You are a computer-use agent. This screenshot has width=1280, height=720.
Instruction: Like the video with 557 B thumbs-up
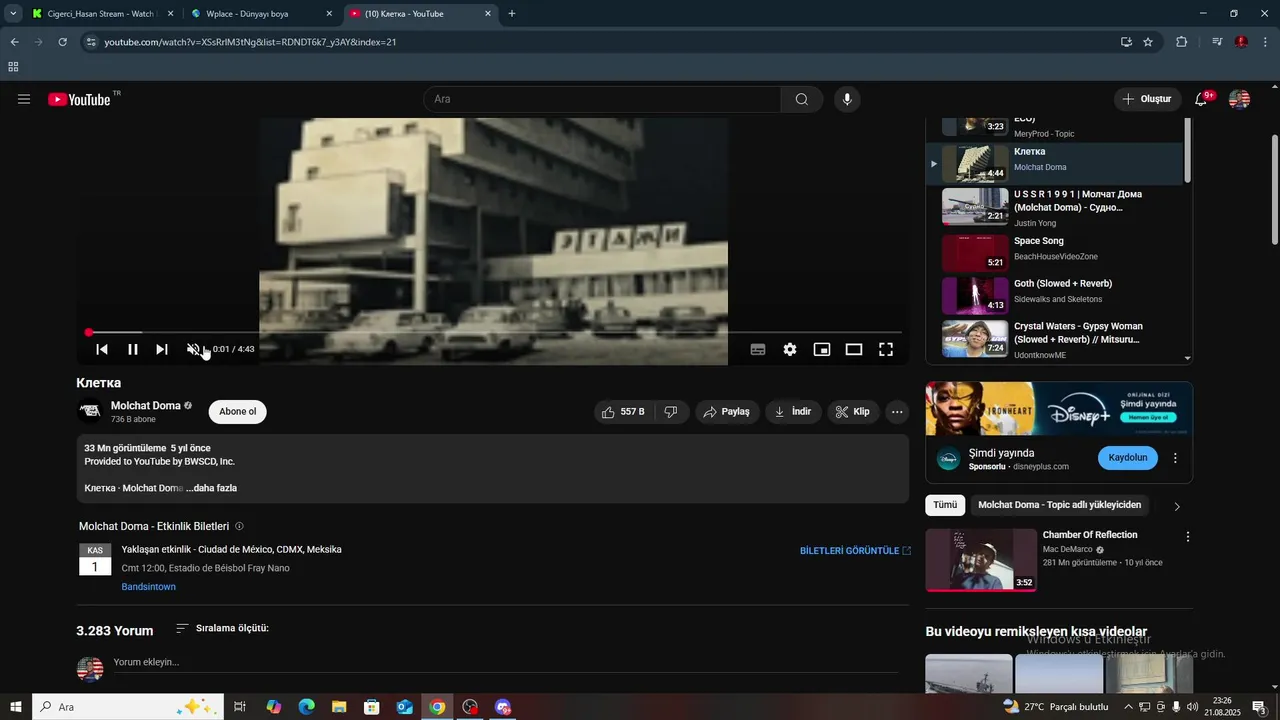(x=624, y=412)
